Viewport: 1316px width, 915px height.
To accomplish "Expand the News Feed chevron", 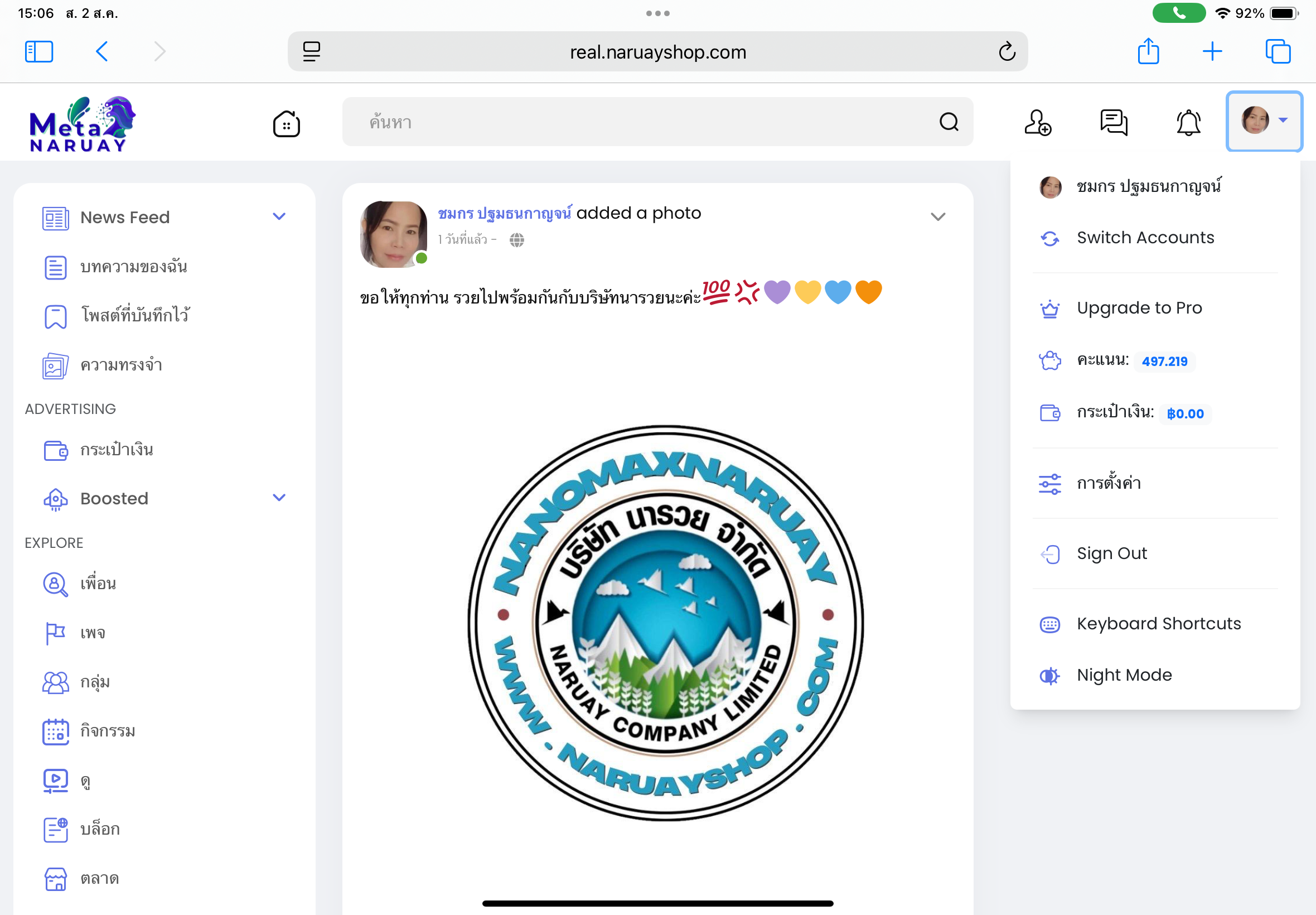I will [x=279, y=216].
